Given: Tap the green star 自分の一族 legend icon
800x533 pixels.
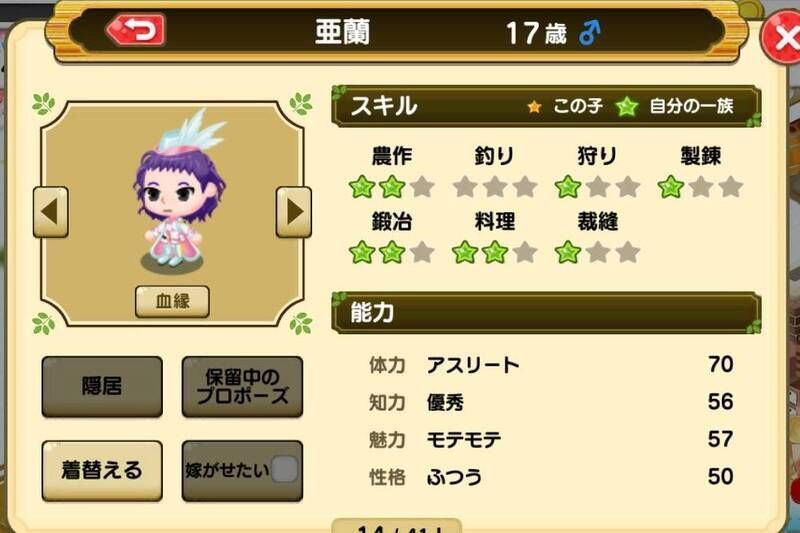Looking at the screenshot, I should [x=627, y=107].
